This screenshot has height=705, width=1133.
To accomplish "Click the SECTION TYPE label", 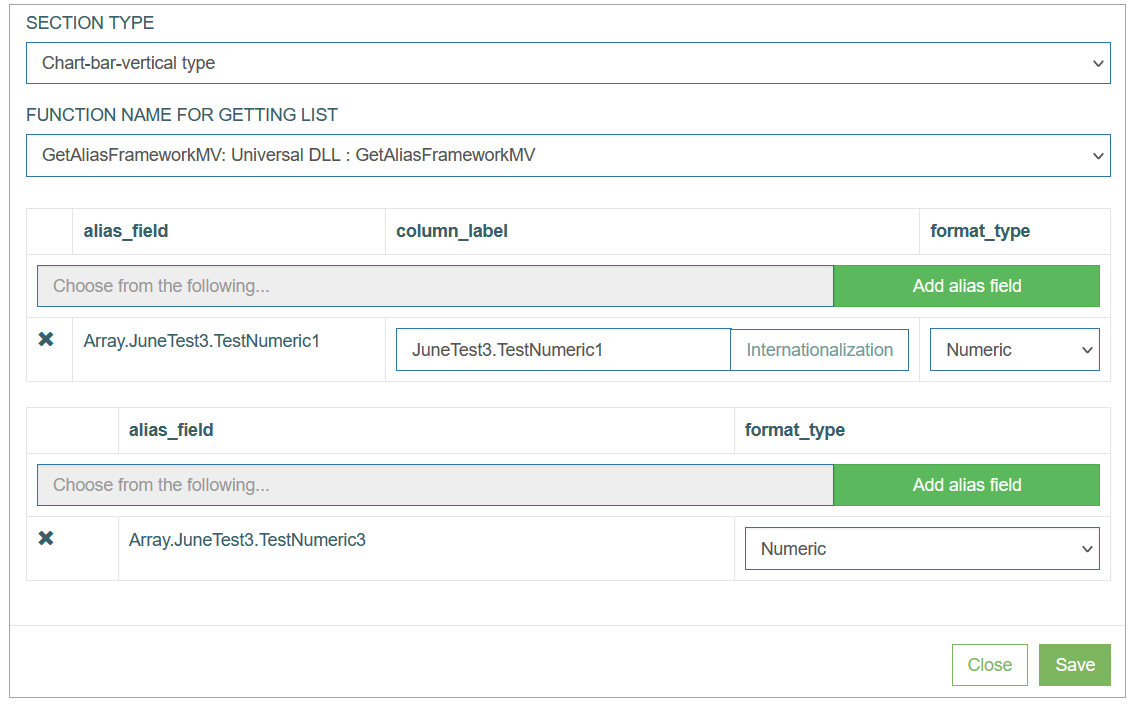I will click(x=90, y=23).
